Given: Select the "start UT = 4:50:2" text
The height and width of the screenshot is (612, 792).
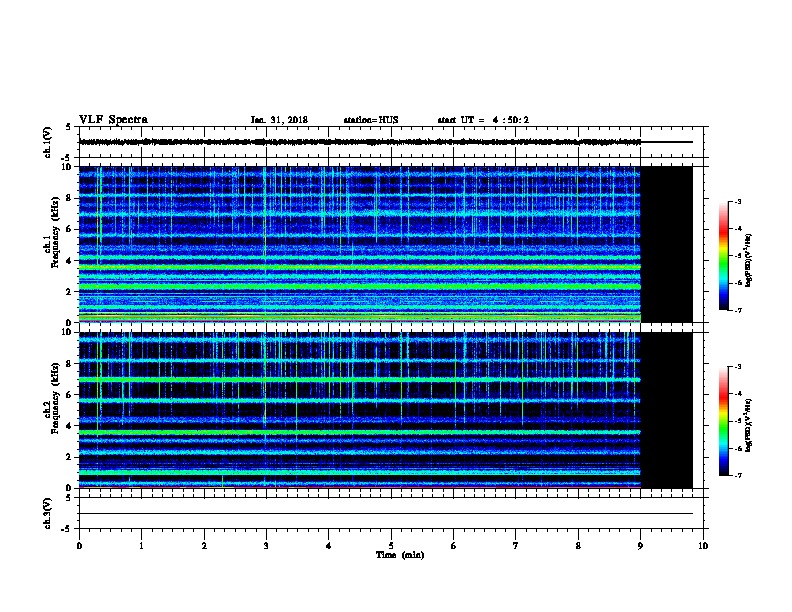Looking at the screenshot, I should (x=483, y=120).
